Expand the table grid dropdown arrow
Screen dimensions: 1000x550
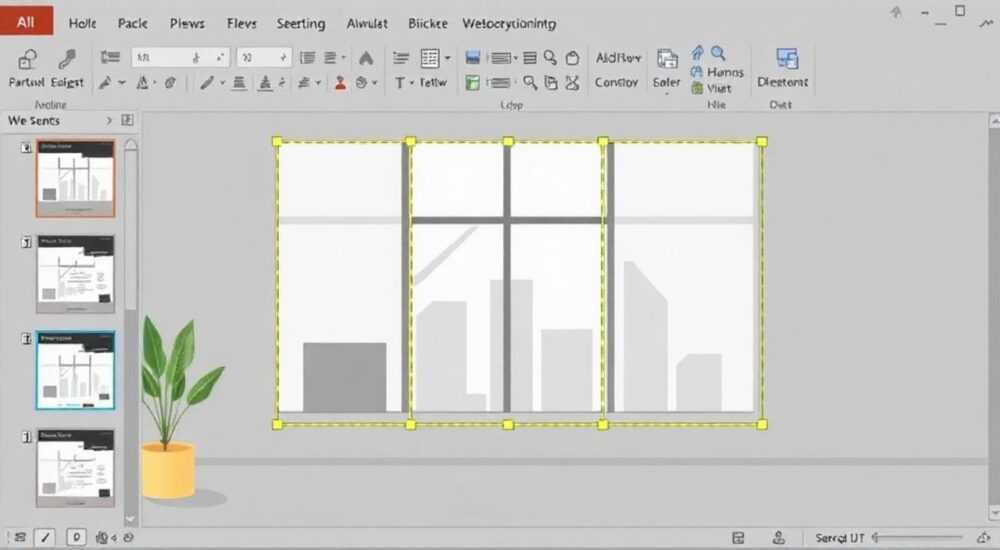tap(448, 58)
